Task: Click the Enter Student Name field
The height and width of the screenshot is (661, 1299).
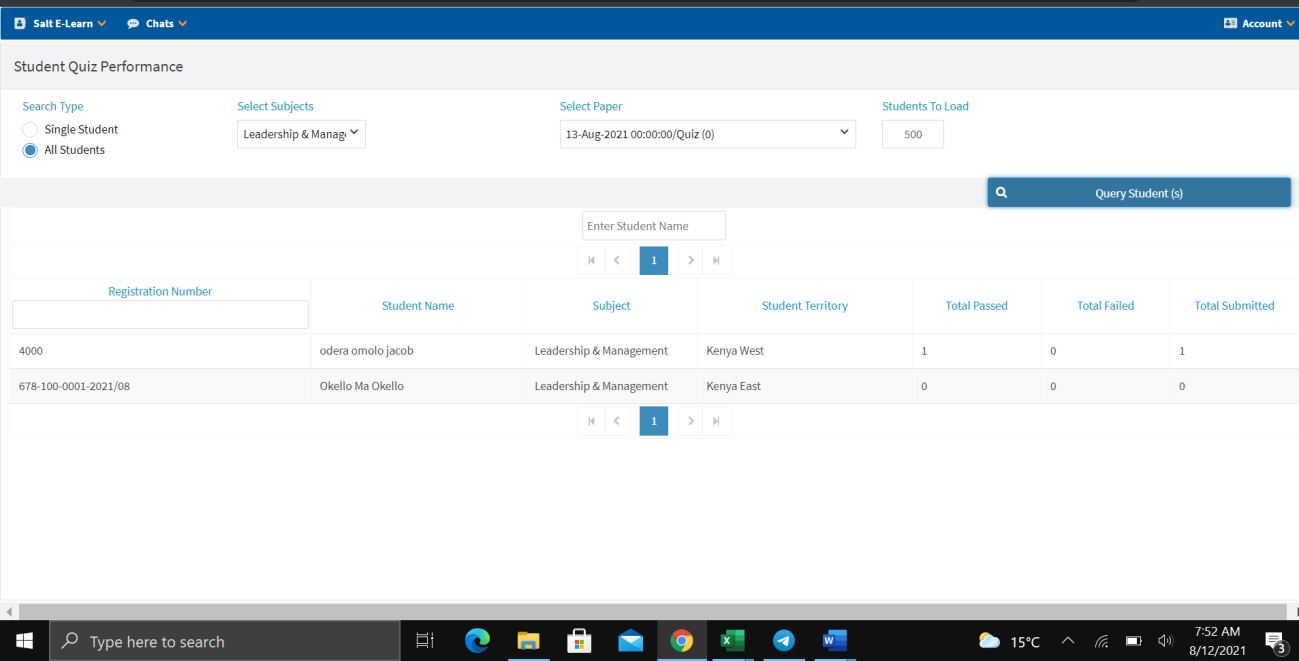Action: point(653,225)
